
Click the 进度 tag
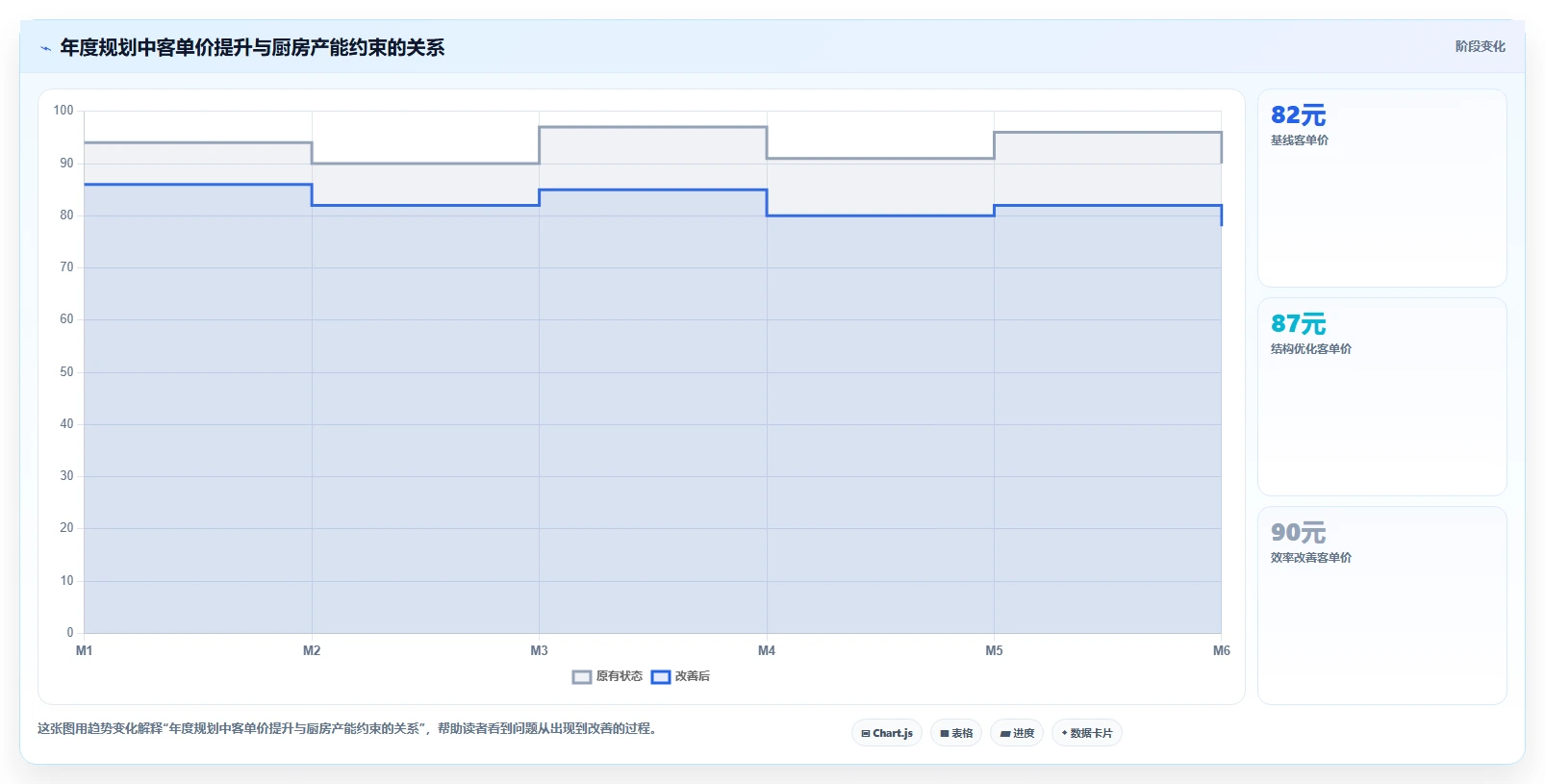(1017, 733)
